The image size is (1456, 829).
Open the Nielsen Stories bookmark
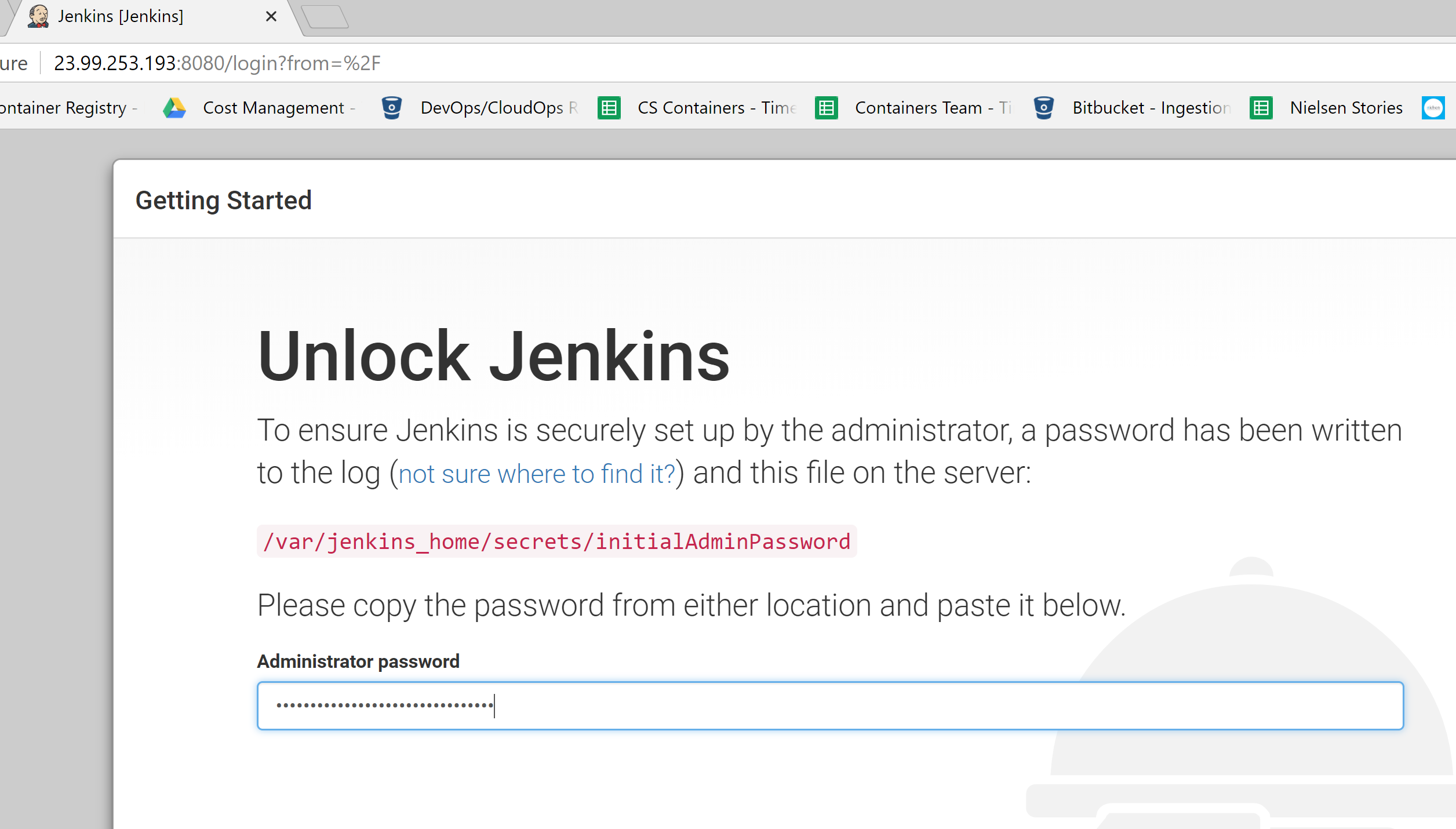[1346, 108]
